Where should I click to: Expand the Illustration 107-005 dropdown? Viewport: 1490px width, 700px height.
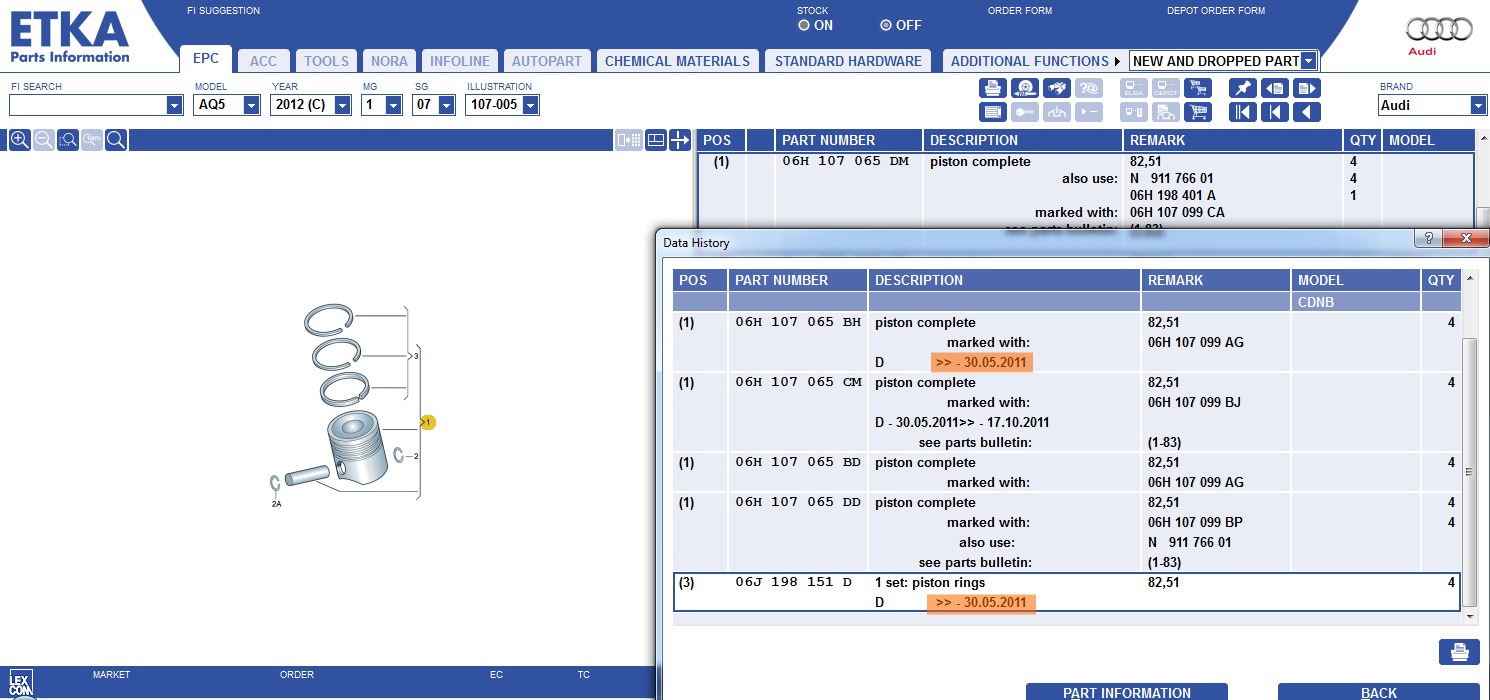pyautogui.click(x=530, y=105)
